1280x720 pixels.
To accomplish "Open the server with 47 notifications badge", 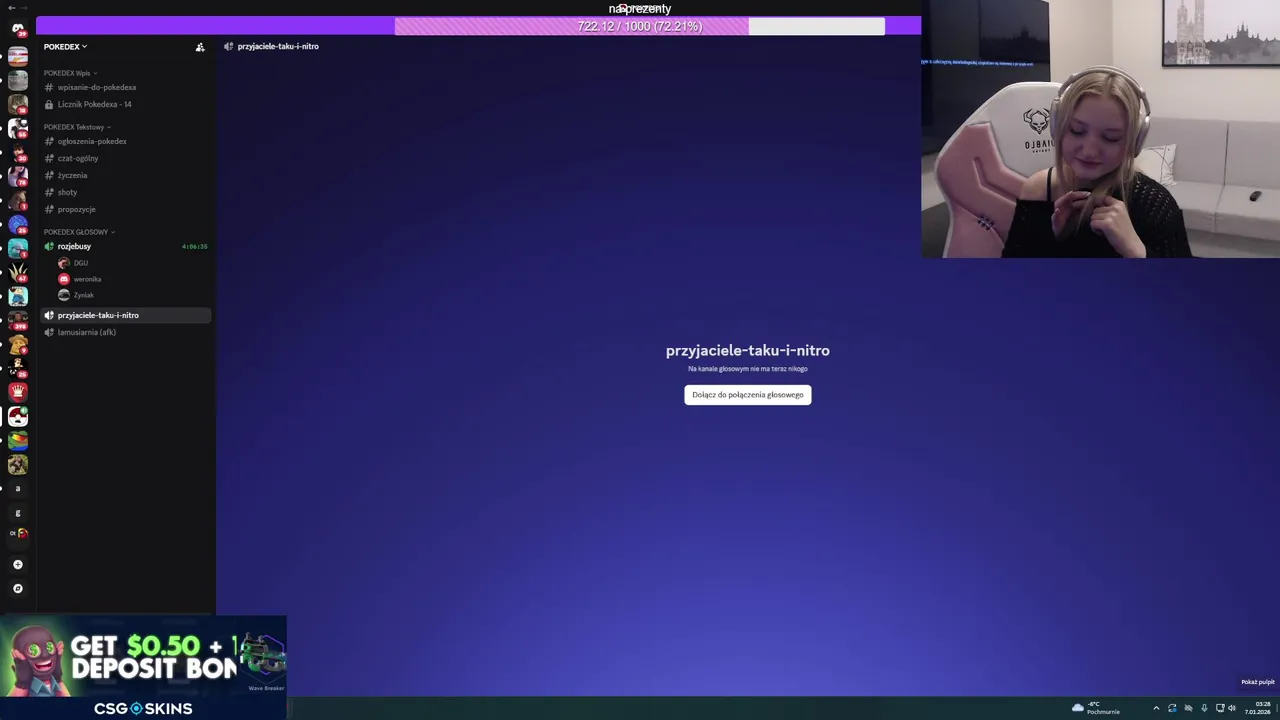I will (x=18, y=271).
